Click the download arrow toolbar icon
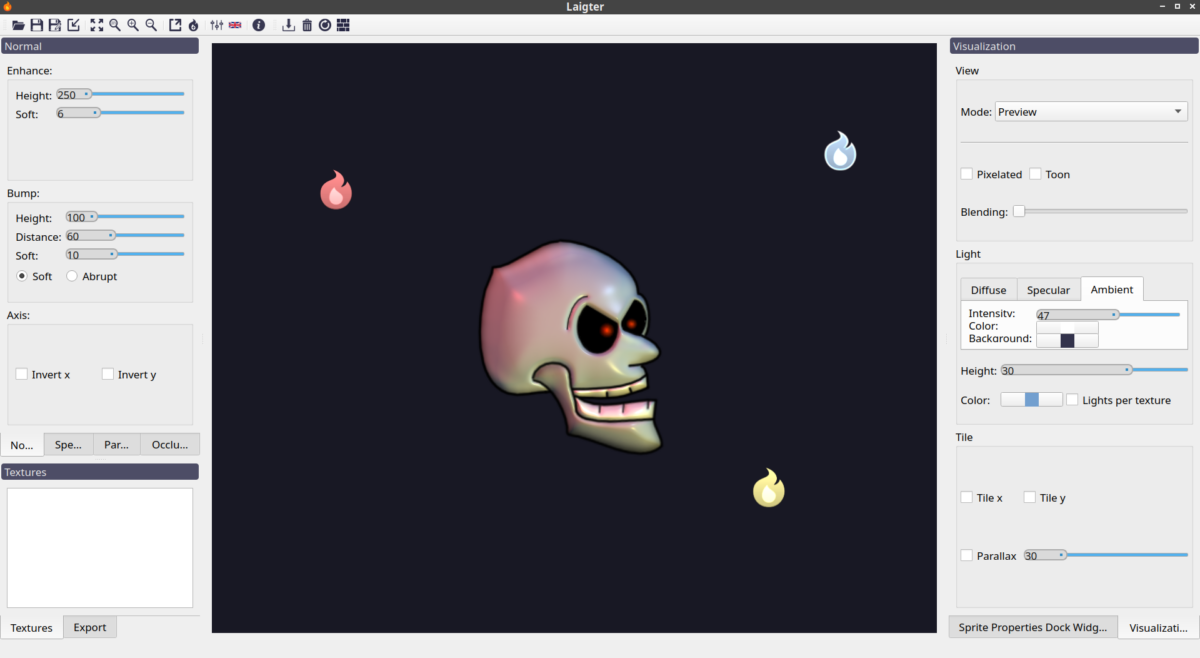 (x=289, y=25)
